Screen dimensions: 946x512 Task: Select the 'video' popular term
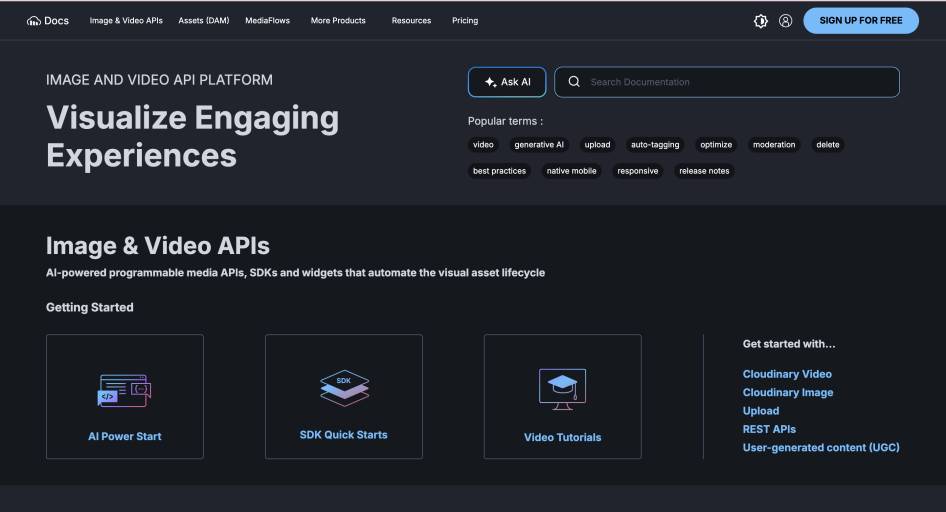click(x=483, y=145)
